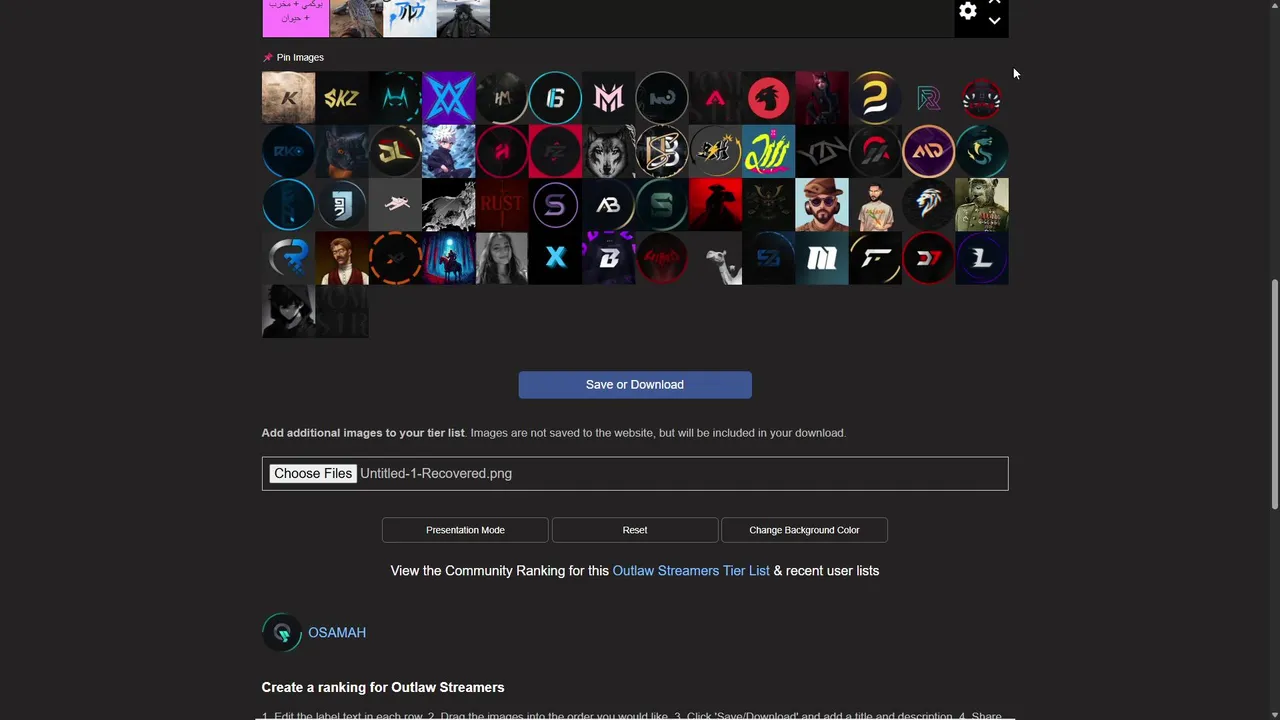Open tier row settings gear icon
Image resolution: width=1280 pixels, height=720 pixels.
(967, 11)
